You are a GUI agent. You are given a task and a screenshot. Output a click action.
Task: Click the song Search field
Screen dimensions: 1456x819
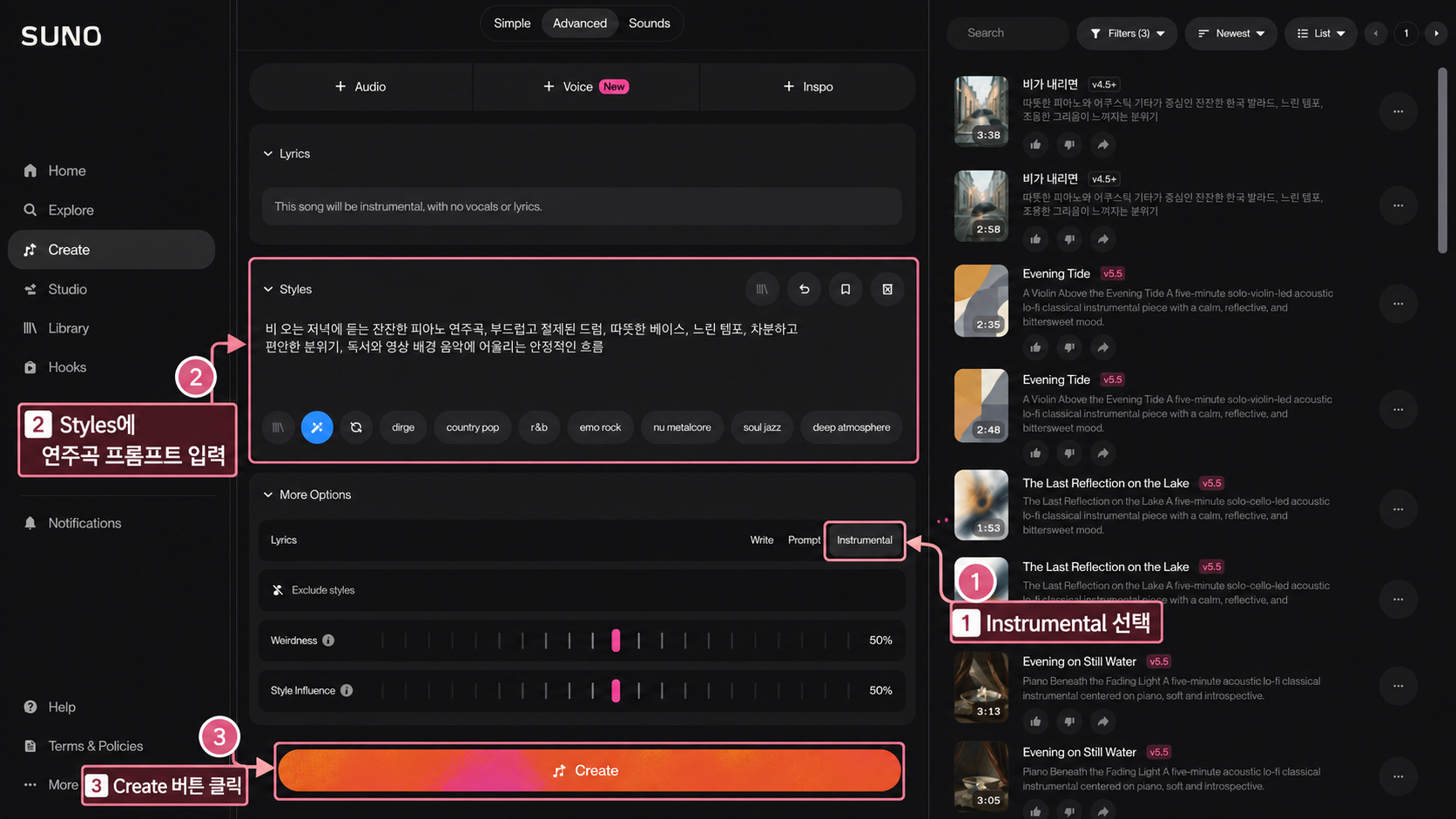[1008, 33]
